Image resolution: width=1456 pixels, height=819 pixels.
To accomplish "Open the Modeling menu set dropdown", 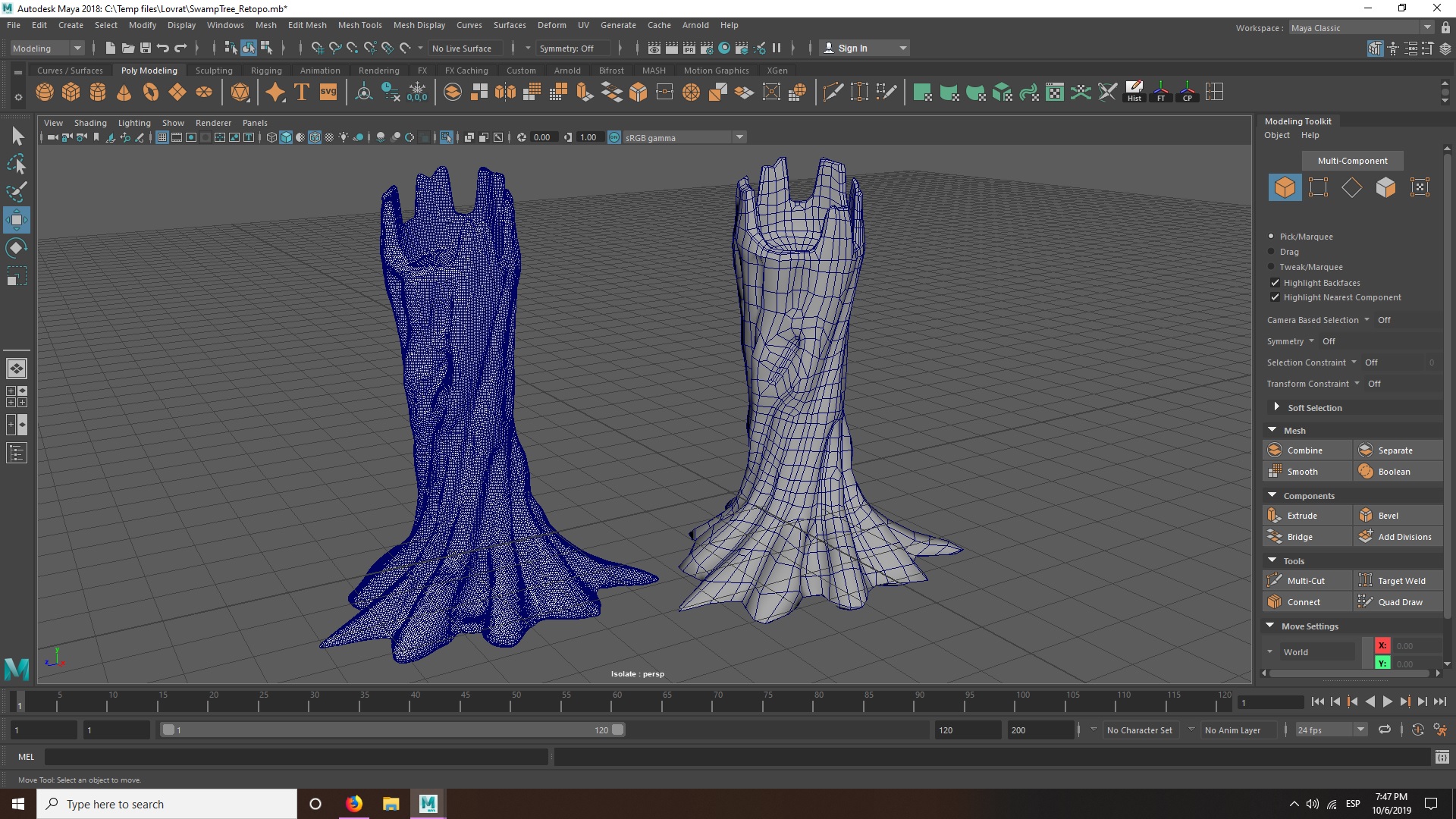I will point(47,48).
